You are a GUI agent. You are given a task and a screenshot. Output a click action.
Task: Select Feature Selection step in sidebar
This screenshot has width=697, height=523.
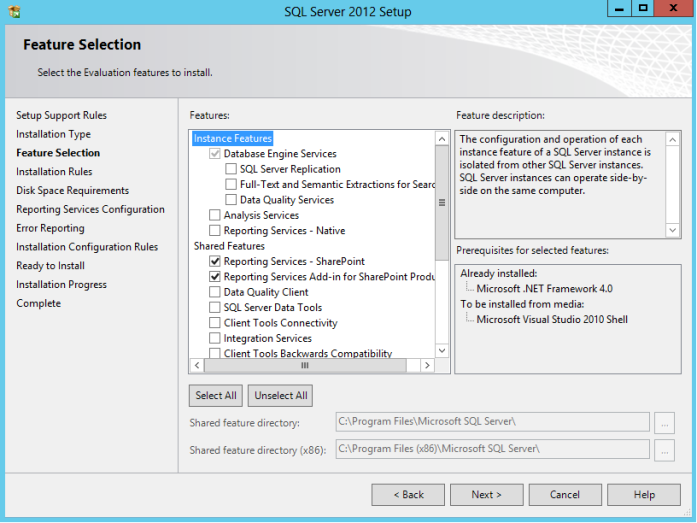[58, 153]
